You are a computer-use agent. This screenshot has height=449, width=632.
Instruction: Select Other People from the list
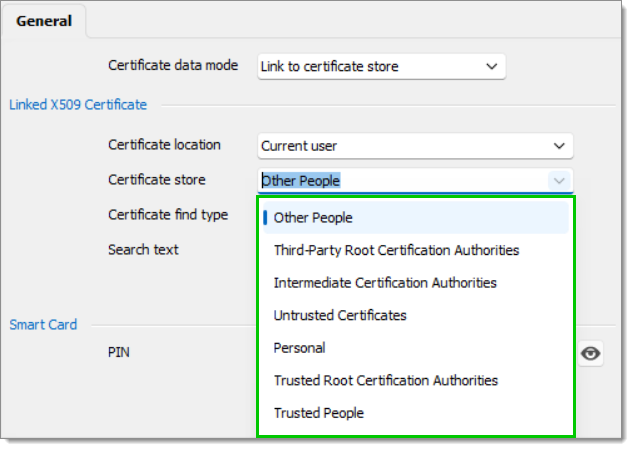click(416, 218)
